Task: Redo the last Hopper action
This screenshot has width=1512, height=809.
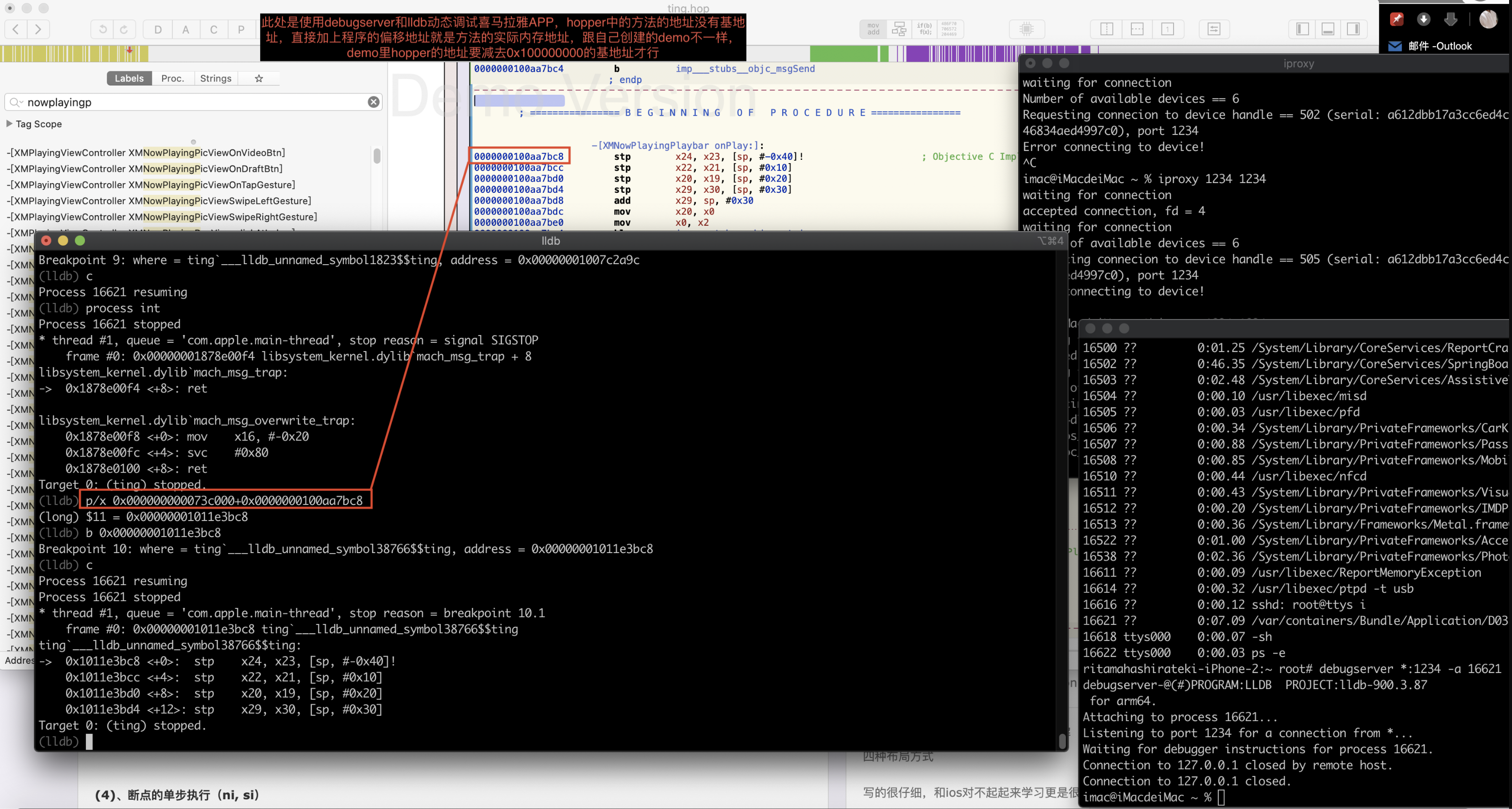Action: tap(124, 29)
